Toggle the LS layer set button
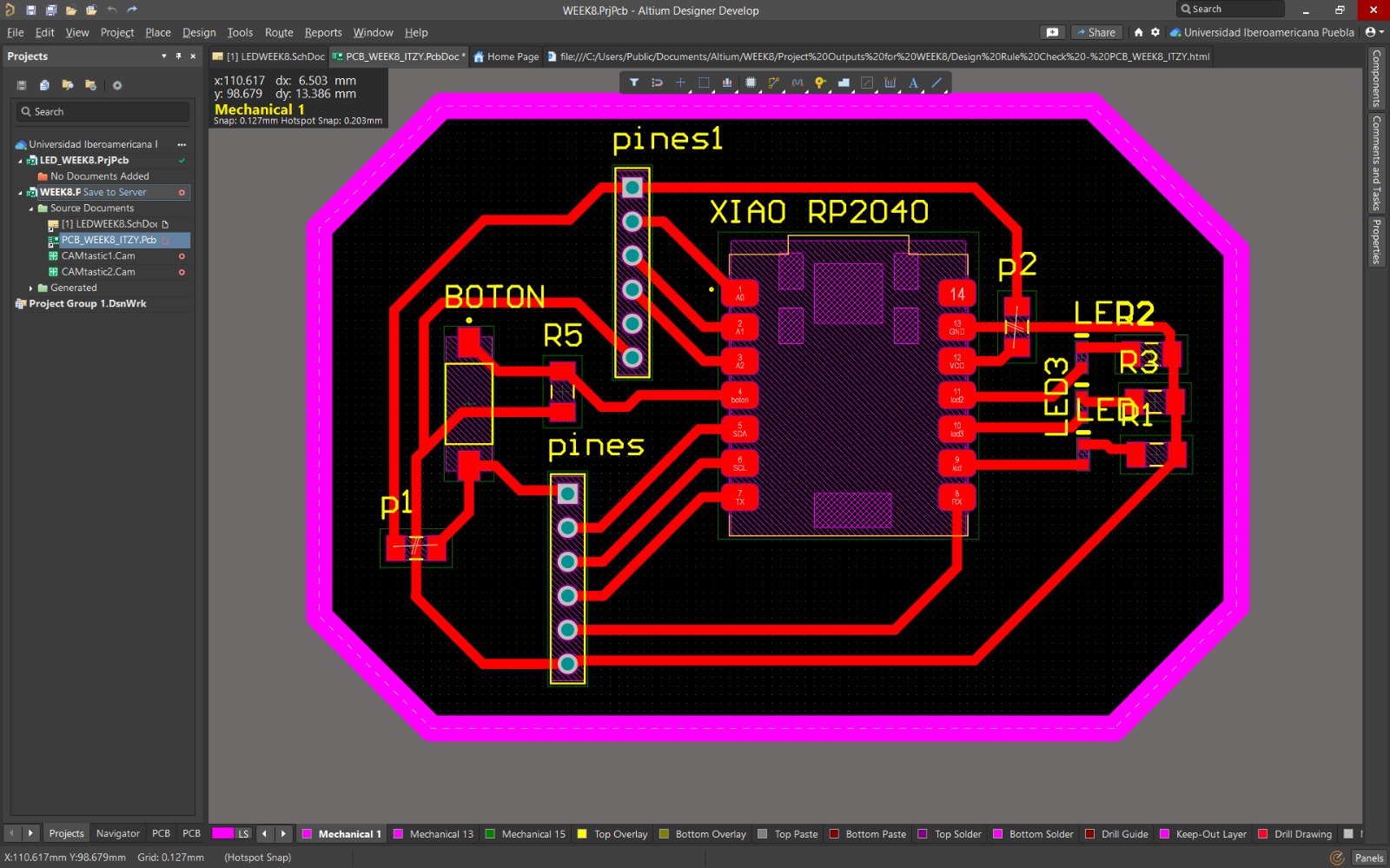1390x868 pixels. pos(244,834)
